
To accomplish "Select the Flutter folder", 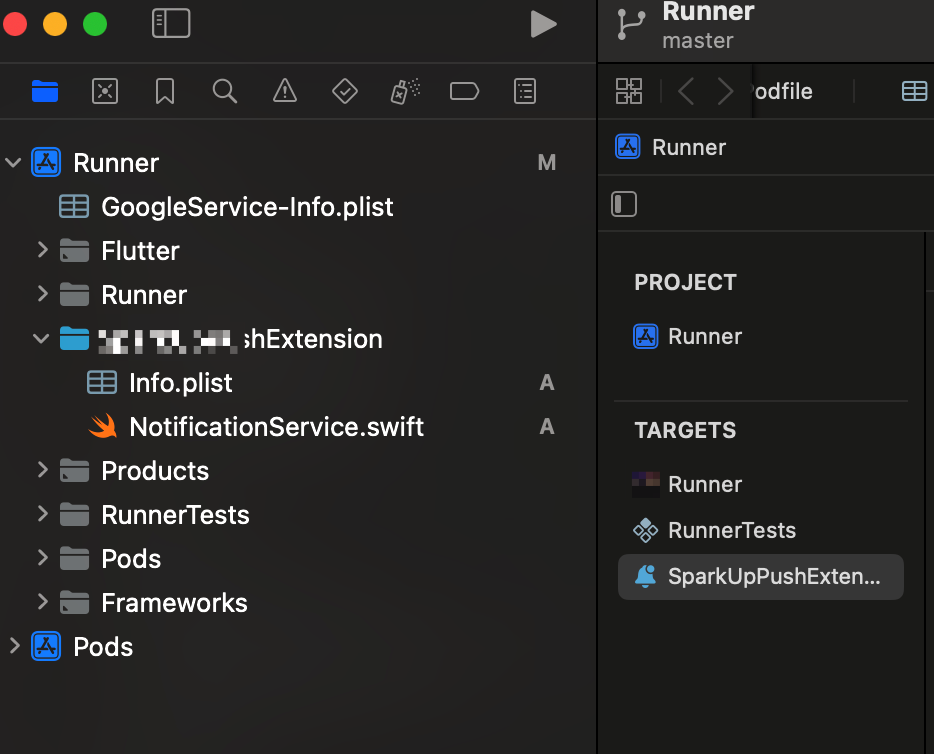I will point(141,251).
